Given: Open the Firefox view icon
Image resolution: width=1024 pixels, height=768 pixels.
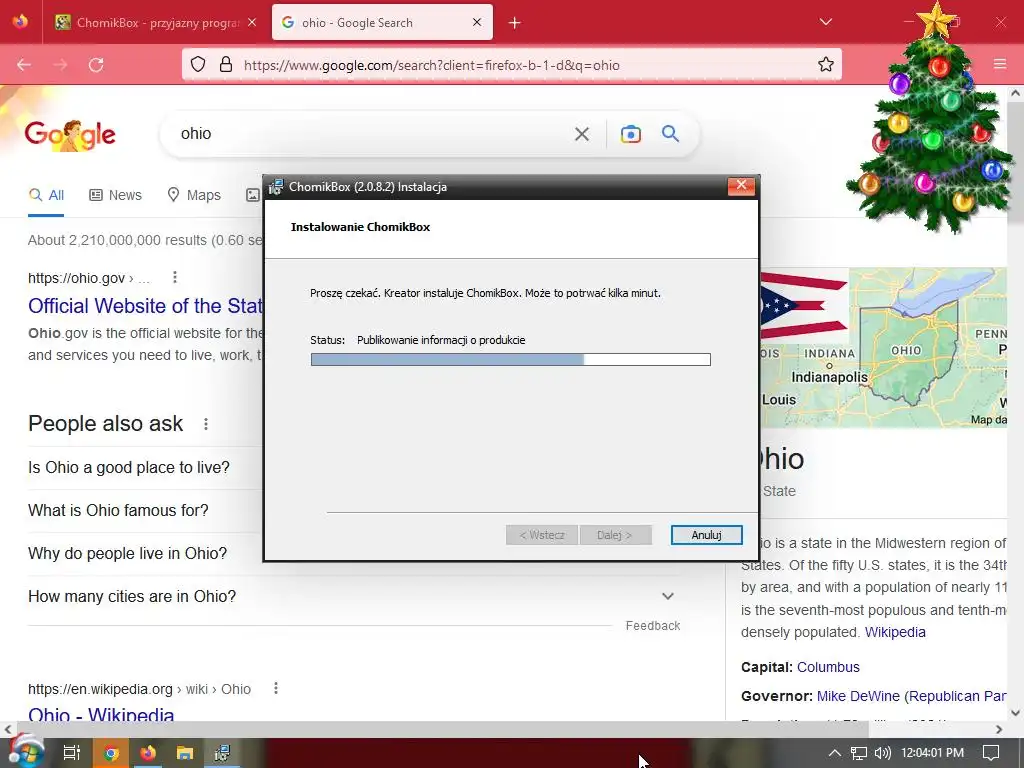Looking at the screenshot, I should [20, 22].
